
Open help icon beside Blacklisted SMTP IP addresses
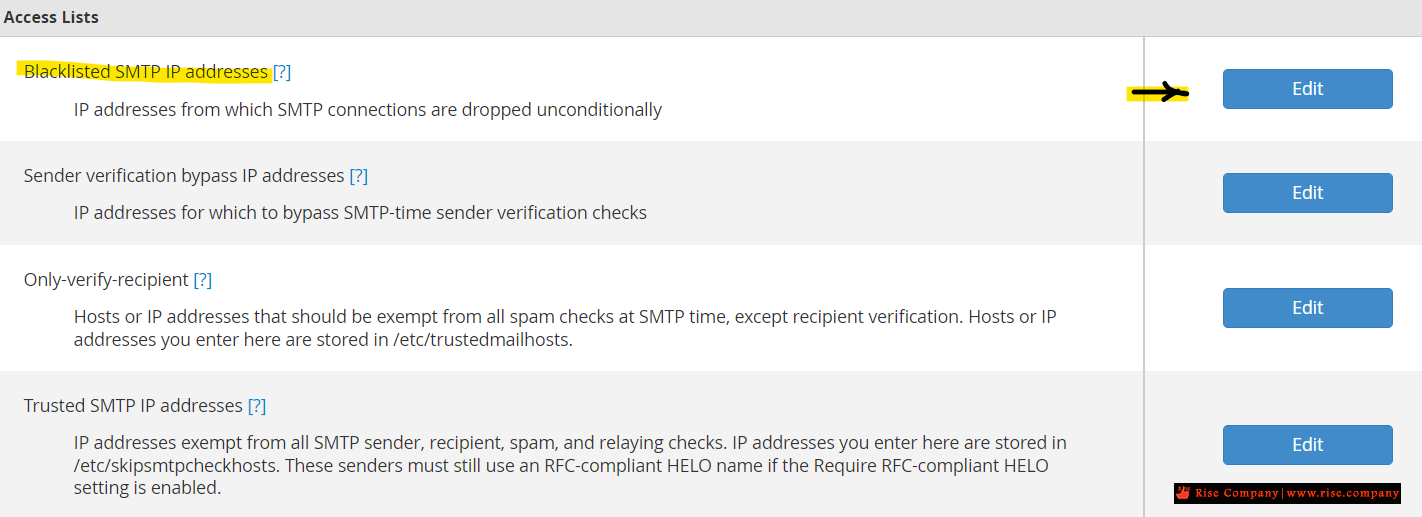(x=282, y=72)
